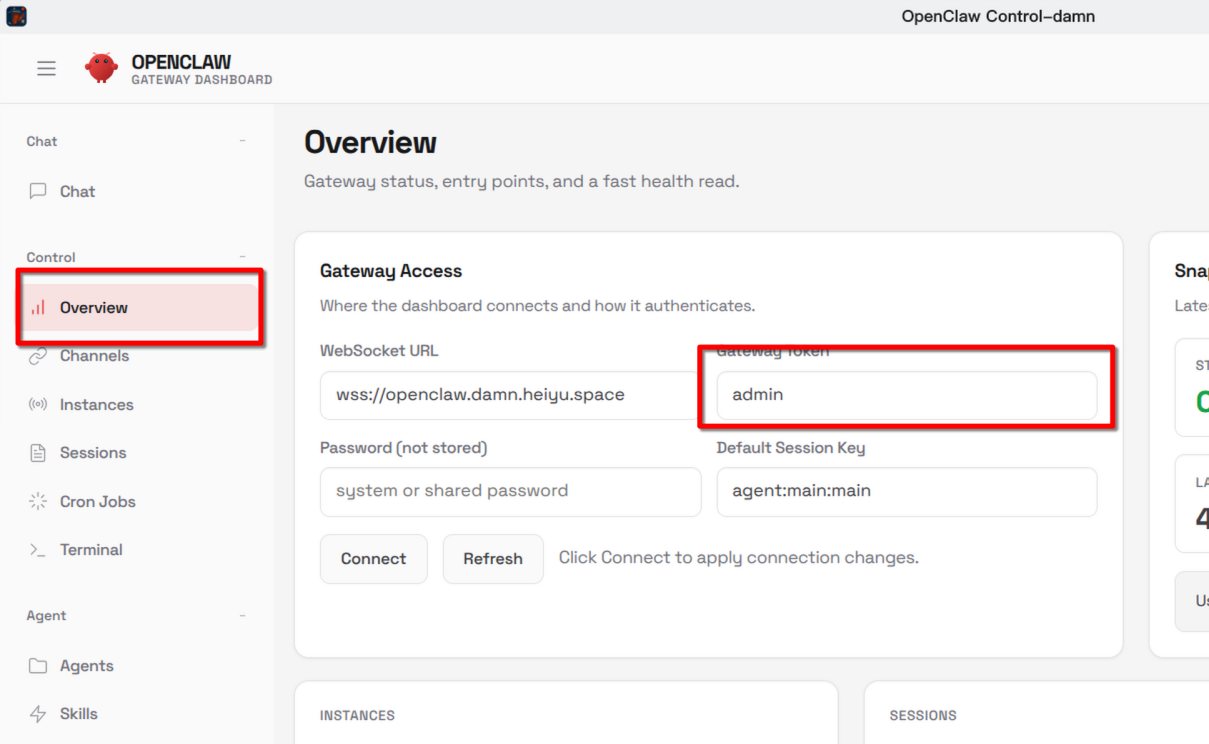Viewport: 1209px width, 744px height.
Task: Collapse the Control sidebar section
Action: coord(242,257)
